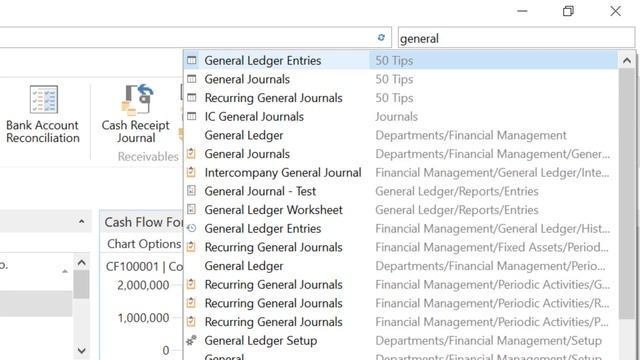Click gears icon beside General Ledger Setup

click(191, 340)
